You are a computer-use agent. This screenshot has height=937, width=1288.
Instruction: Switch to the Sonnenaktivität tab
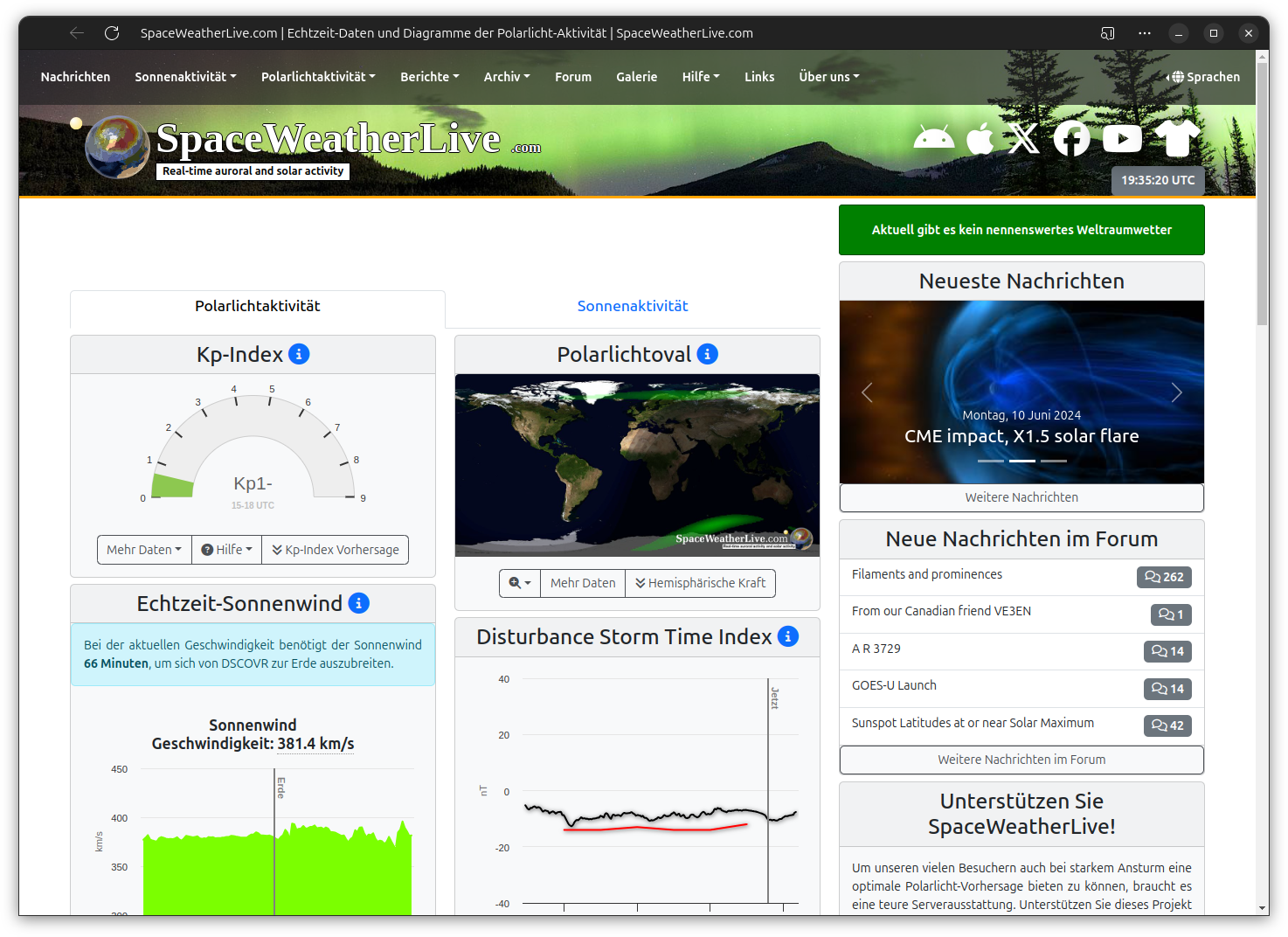(632, 306)
